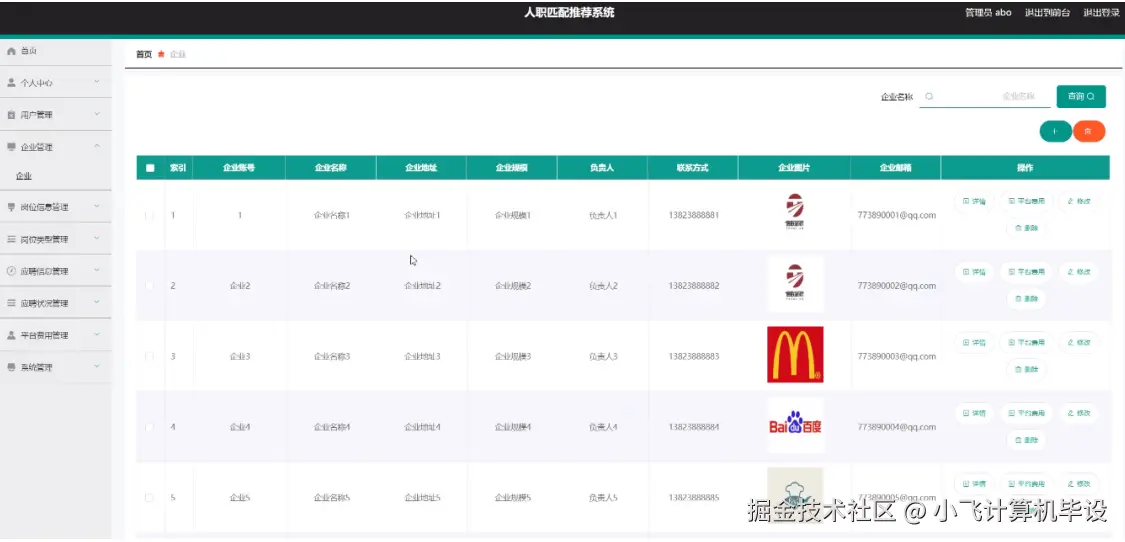This screenshot has width=1125, height=542.
Task: Click the orange trash batch-delete button
Action: (1088, 131)
